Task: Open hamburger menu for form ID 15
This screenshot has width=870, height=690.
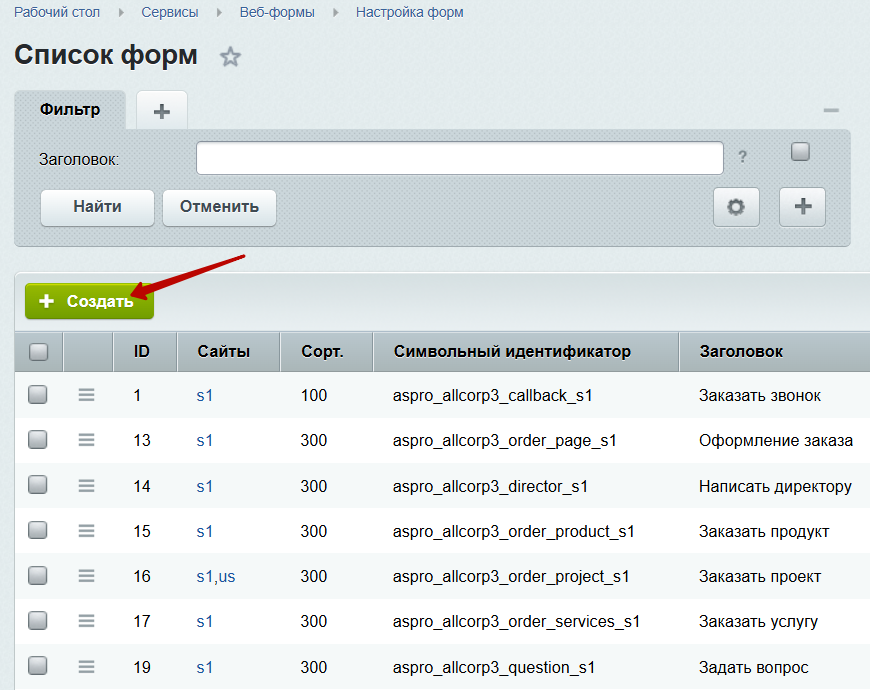Action: (87, 531)
